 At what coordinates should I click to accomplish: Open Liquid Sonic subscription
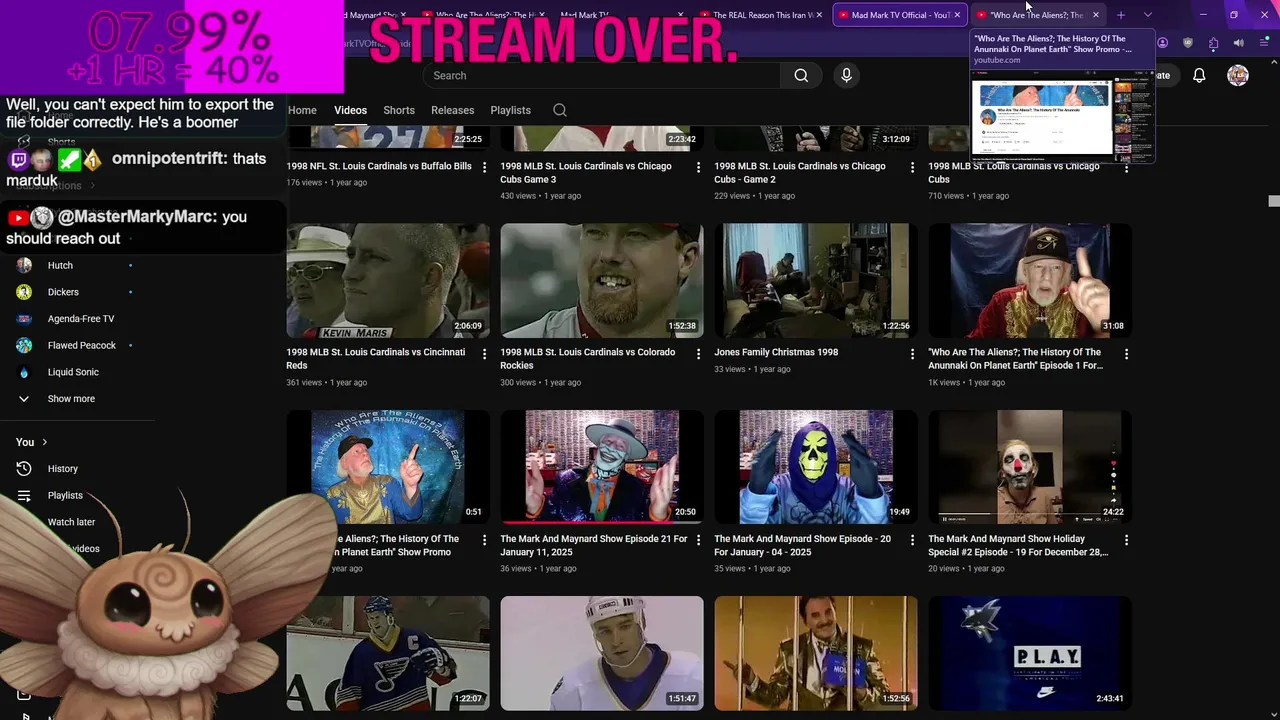tap(73, 372)
